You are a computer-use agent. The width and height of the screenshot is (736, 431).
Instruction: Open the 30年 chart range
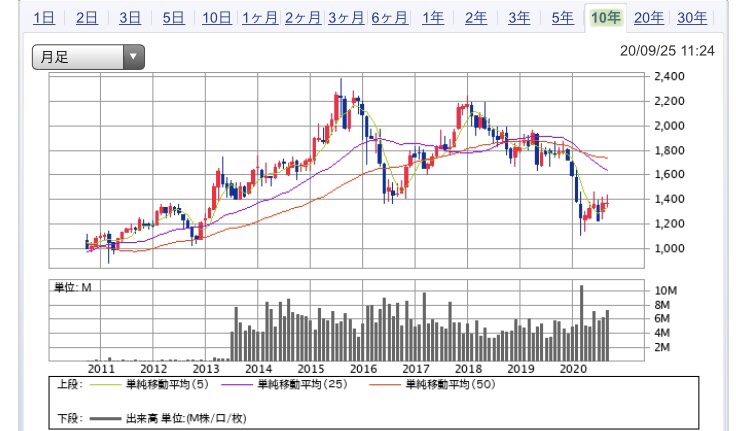coord(692,18)
